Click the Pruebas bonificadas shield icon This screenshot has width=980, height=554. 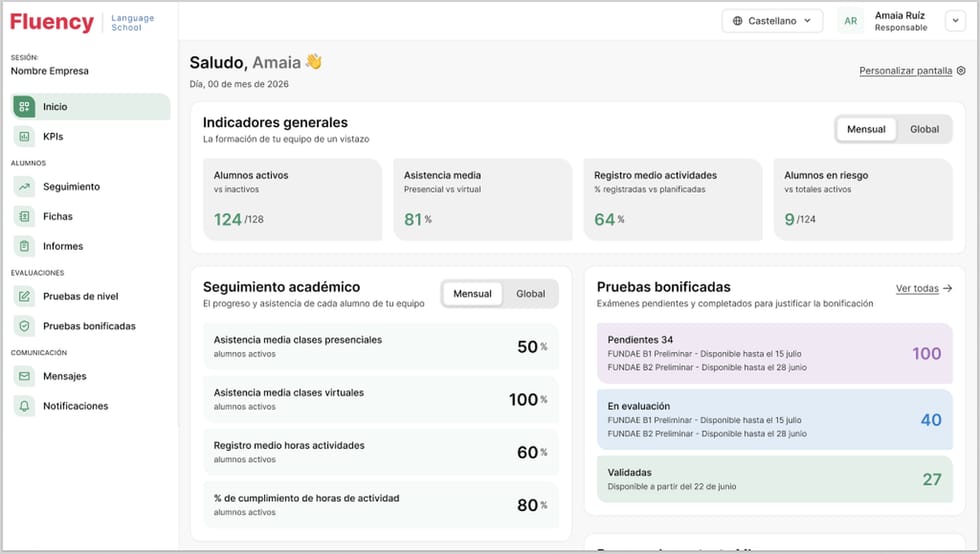pos(24,326)
